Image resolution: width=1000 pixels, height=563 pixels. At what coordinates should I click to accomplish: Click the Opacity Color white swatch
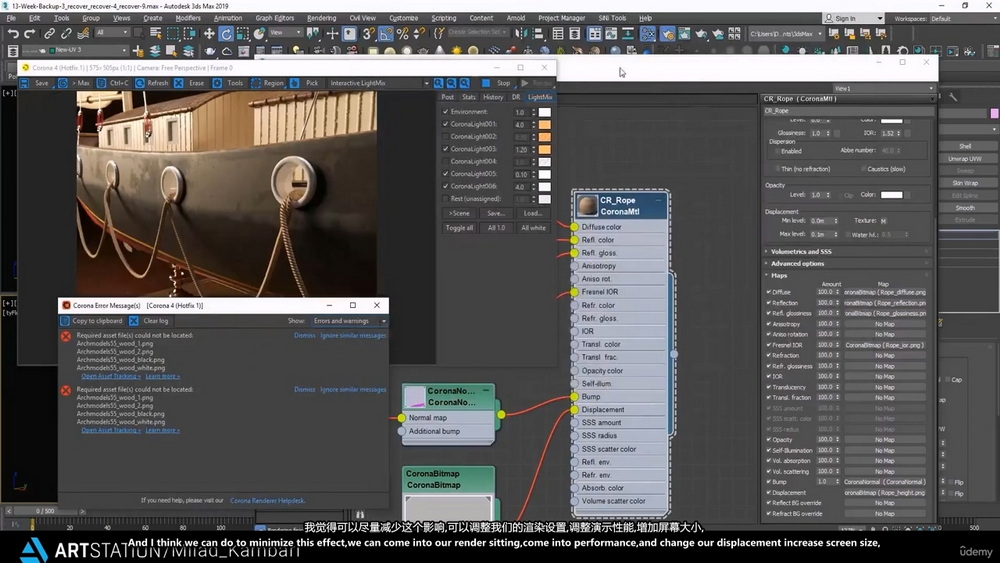[x=892, y=194]
